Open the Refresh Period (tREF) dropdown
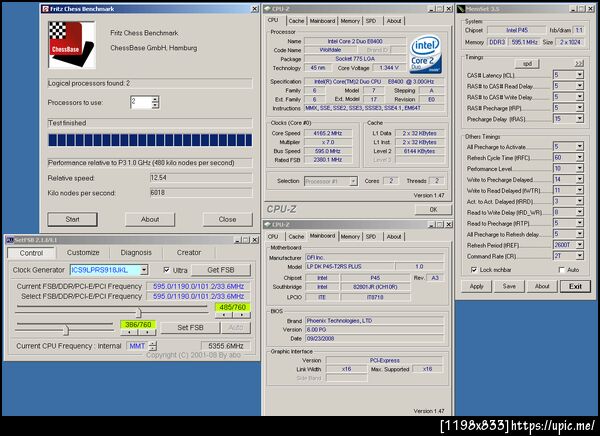Image resolution: width=600 pixels, height=436 pixels. [x=580, y=245]
